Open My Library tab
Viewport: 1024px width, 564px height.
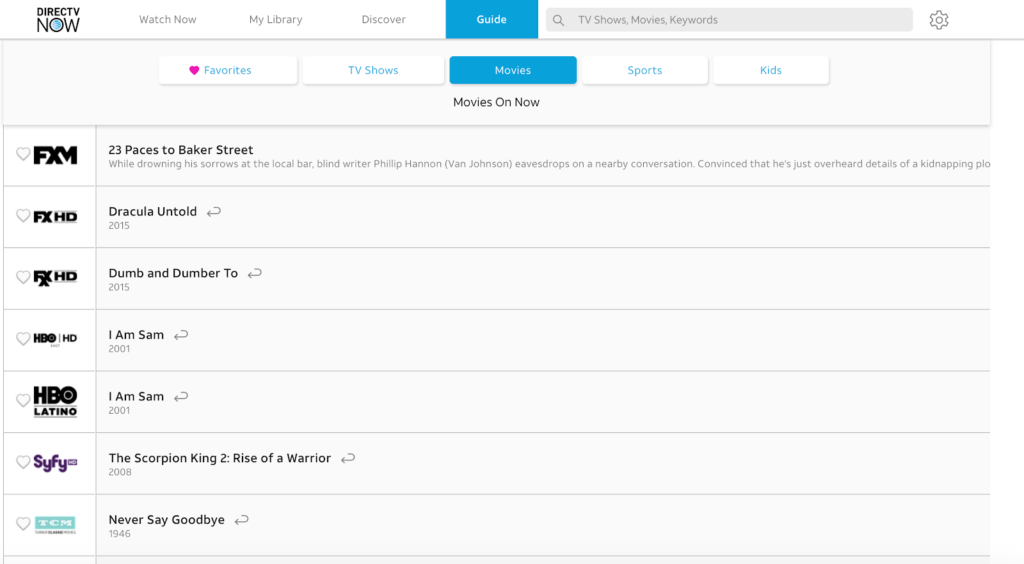pos(276,20)
